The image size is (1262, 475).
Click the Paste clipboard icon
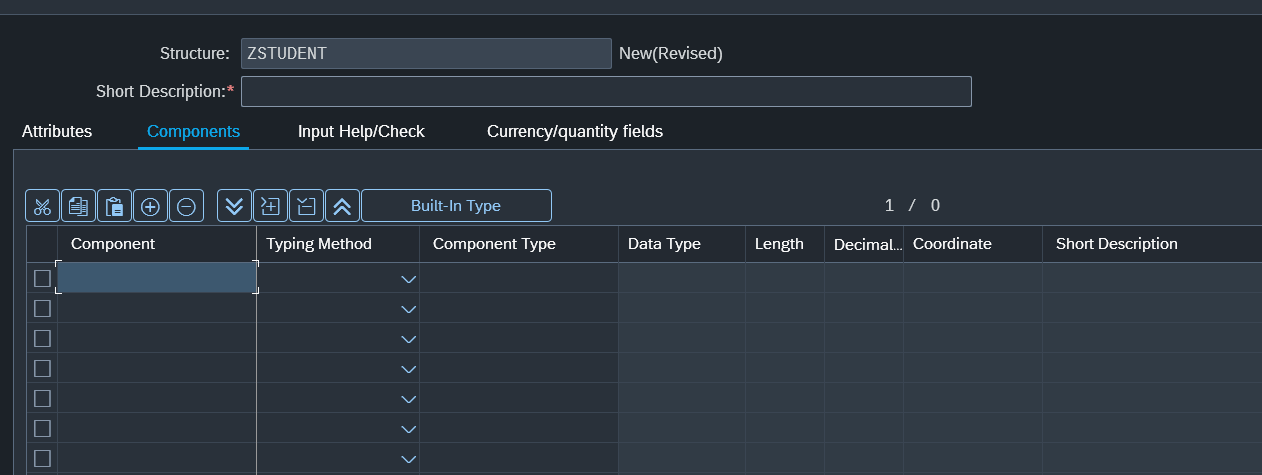click(114, 206)
